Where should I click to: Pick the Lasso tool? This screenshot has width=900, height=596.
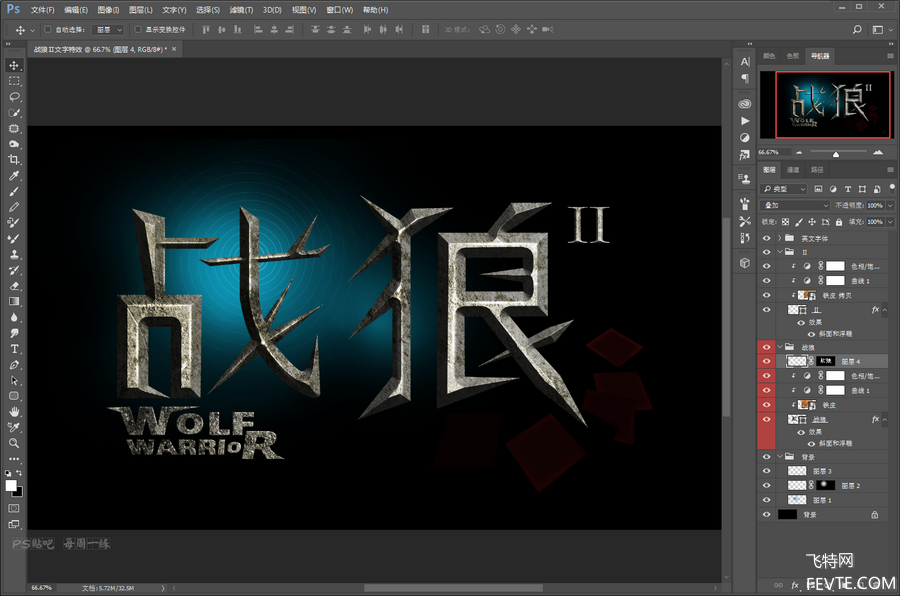click(14, 97)
